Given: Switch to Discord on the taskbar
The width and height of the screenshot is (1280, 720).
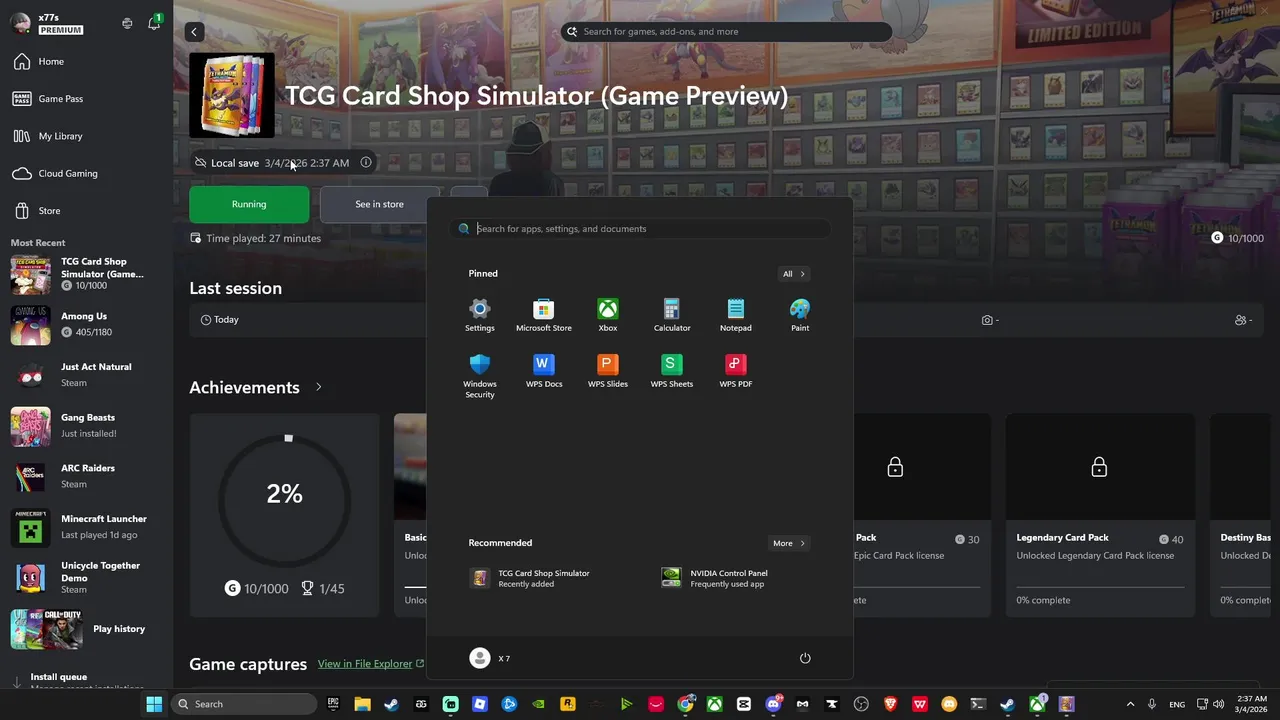Looking at the screenshot, I should [773, 704].
